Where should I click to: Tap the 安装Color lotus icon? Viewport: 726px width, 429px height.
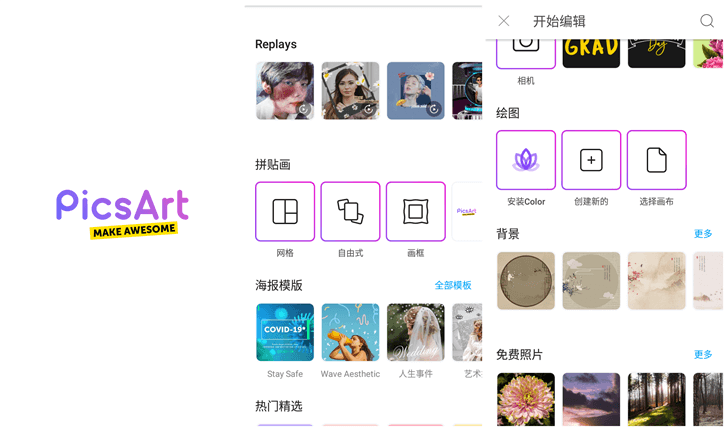[x=526, y=160]
